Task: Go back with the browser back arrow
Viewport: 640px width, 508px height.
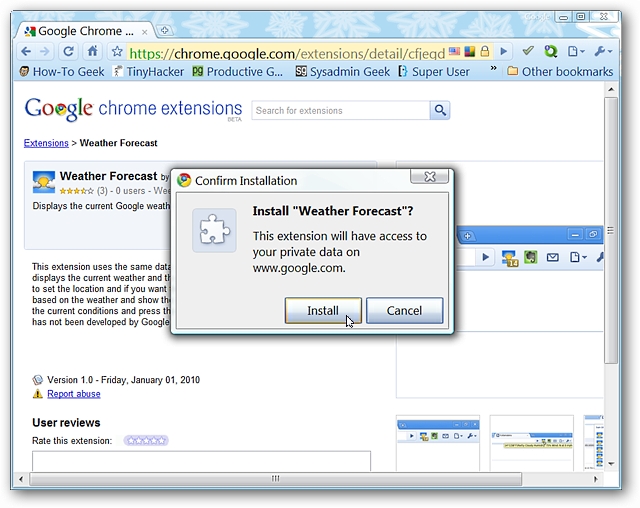Action: (26, 51)
